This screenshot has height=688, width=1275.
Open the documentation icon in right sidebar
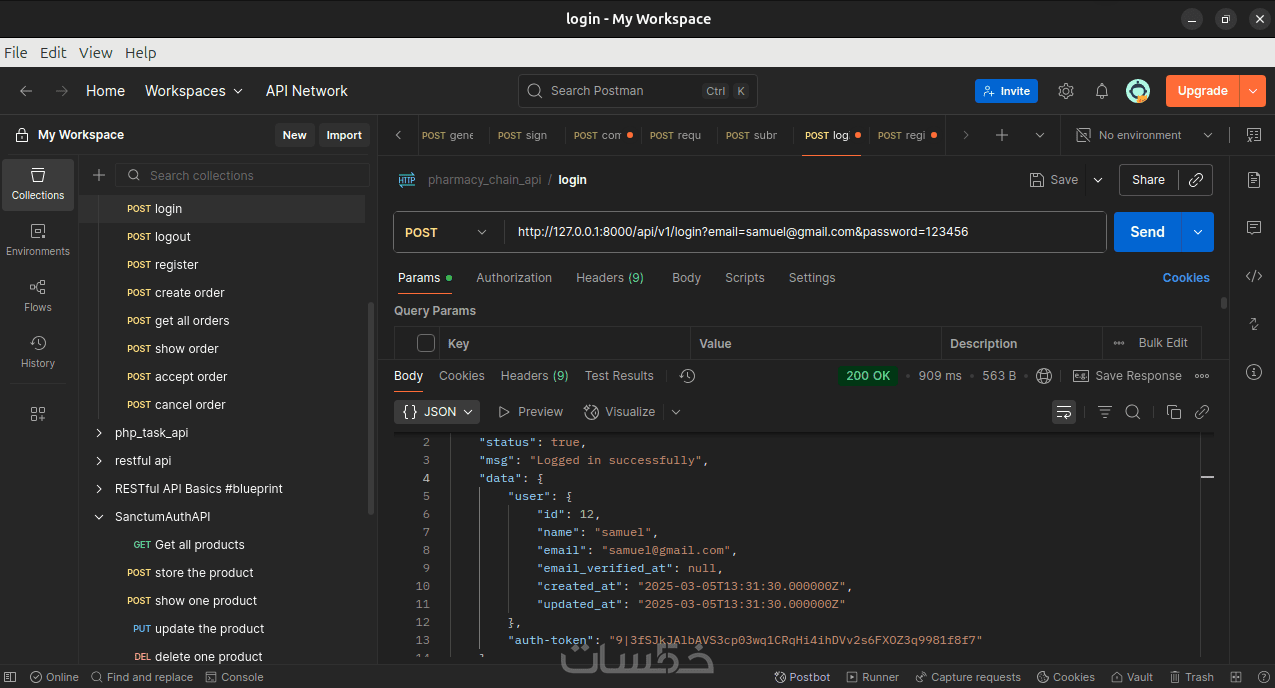click(x=1254, y=180)
